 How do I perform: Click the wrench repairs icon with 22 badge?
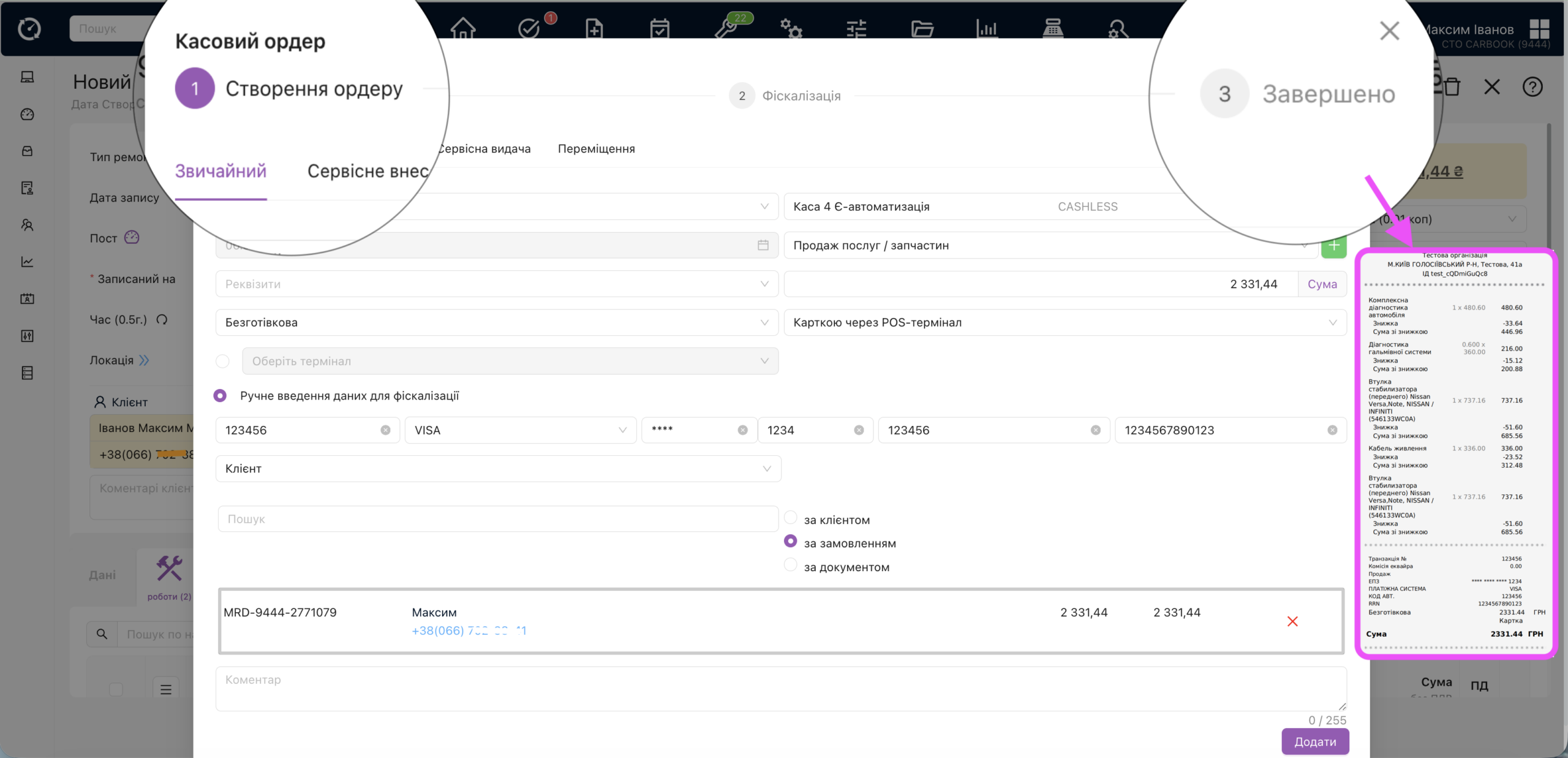point(726,28)
